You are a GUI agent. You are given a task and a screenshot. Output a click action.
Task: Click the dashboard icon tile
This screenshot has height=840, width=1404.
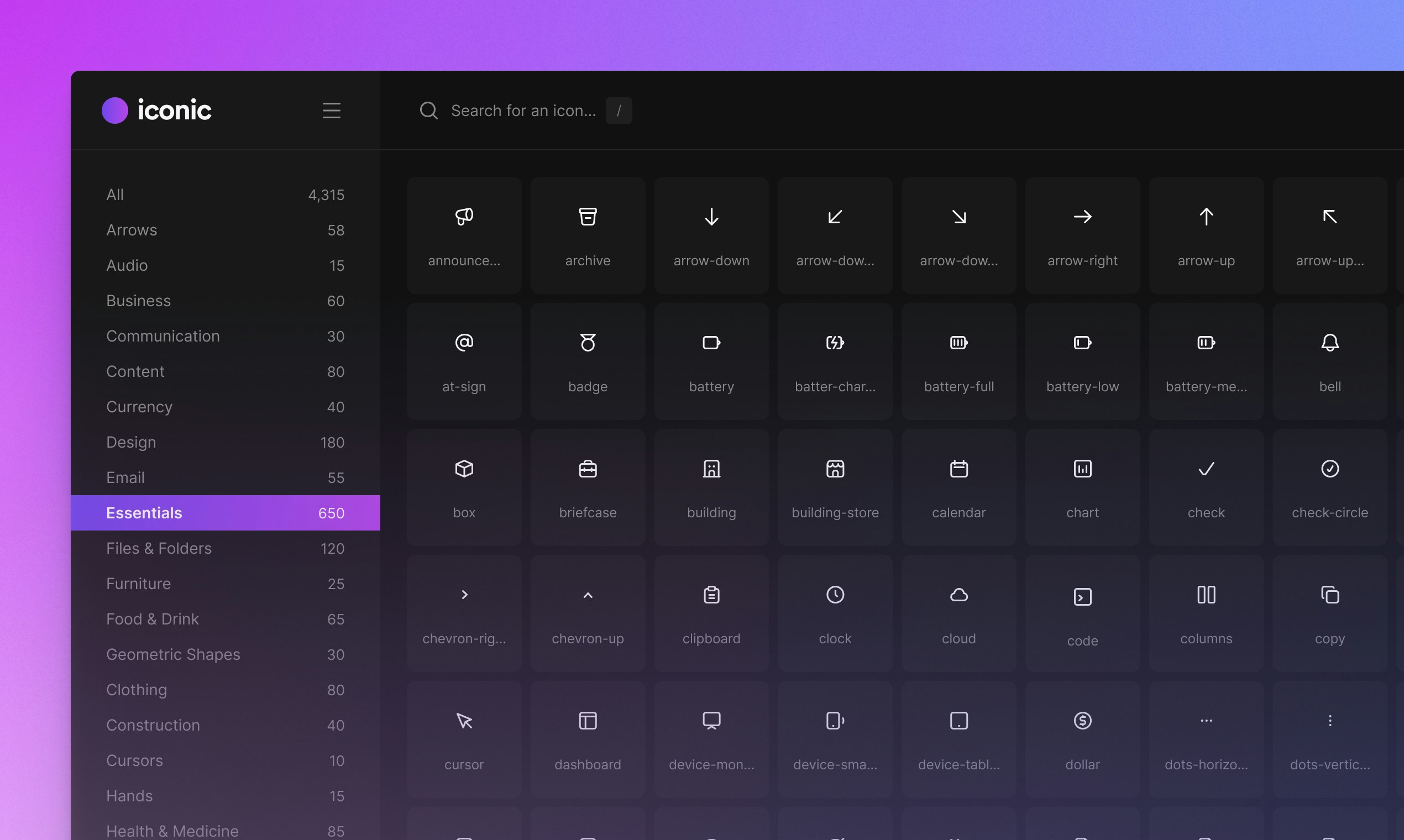pyautogui.click(x=588, y=739)
